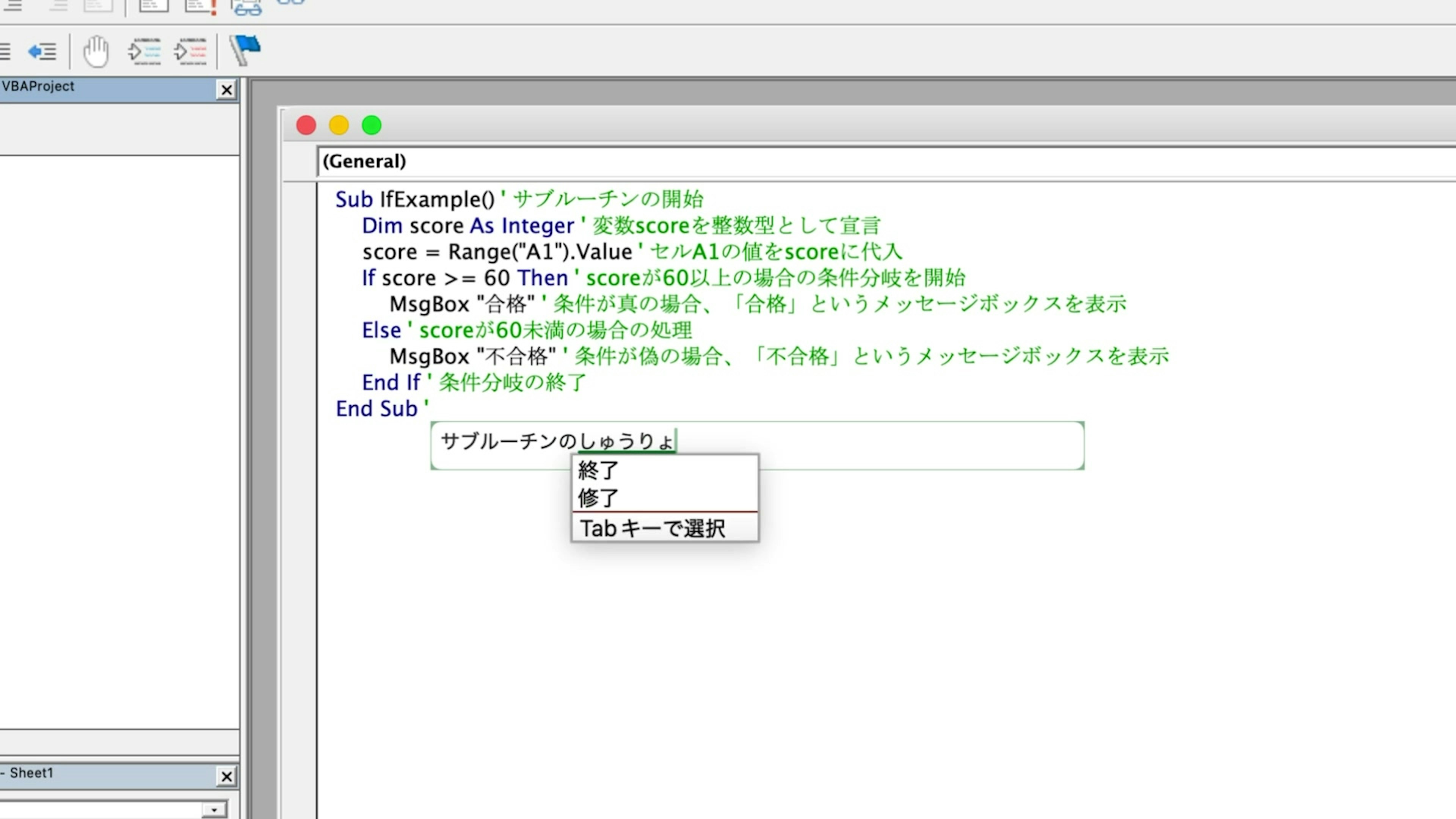Open the Immediate window icon with exclamation
This screenshot has height=819, width=1456.
point(201,7)
